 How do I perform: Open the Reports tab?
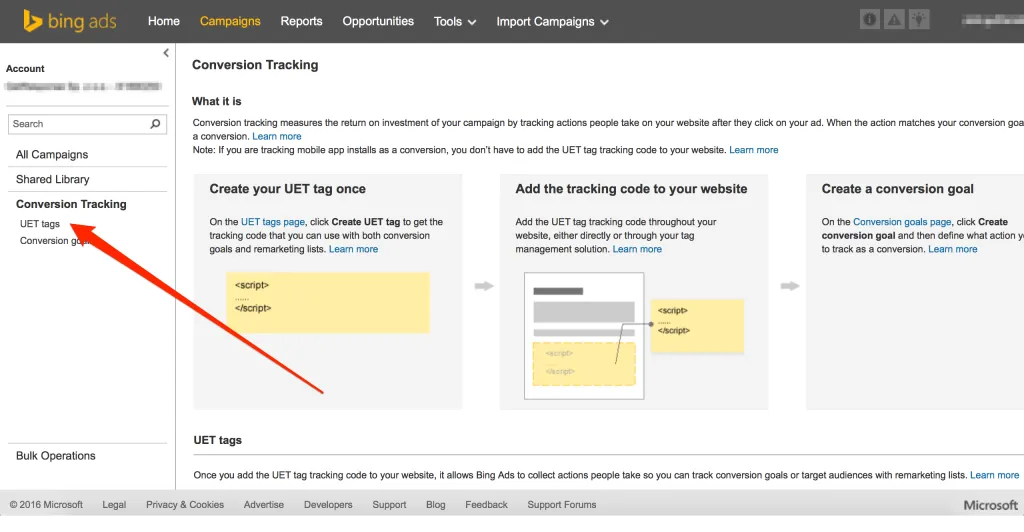(301, 21)
